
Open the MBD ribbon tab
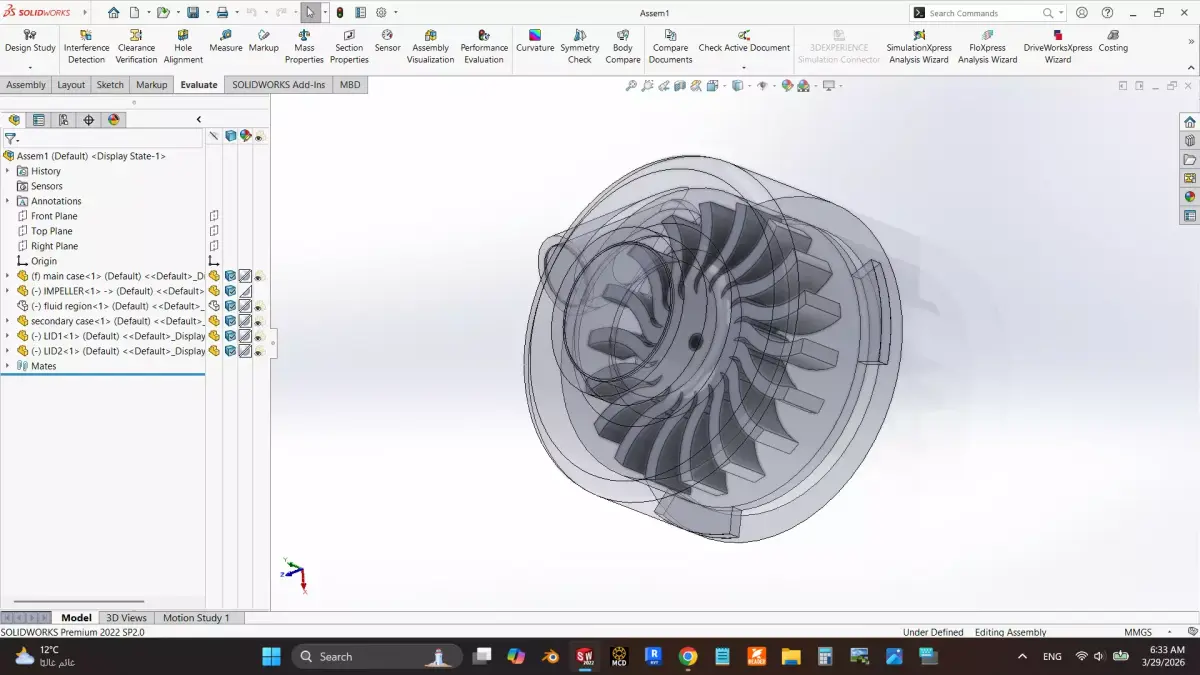(350, 85)
